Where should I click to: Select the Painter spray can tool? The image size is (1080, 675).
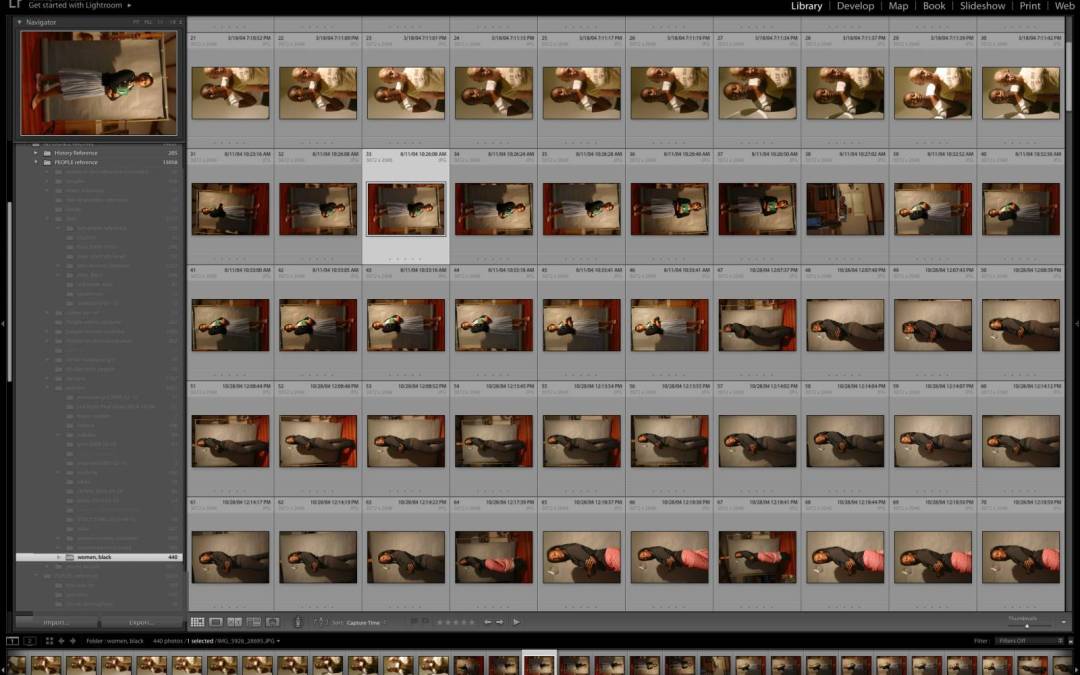point(298,622)
